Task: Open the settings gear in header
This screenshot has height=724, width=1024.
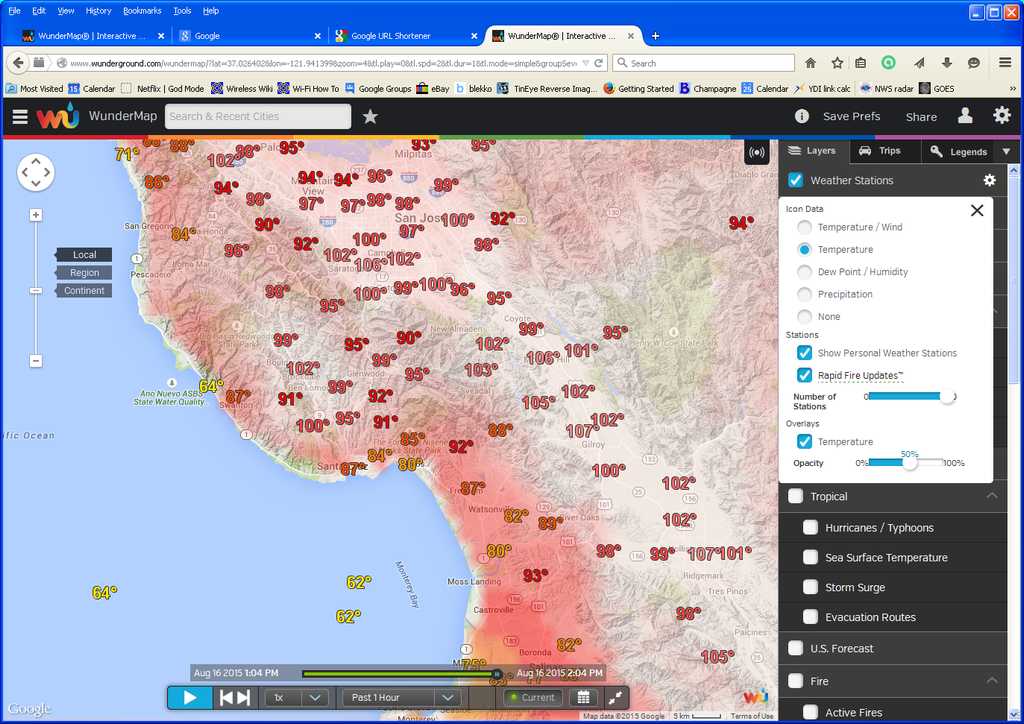Action: pos(1001,116)
